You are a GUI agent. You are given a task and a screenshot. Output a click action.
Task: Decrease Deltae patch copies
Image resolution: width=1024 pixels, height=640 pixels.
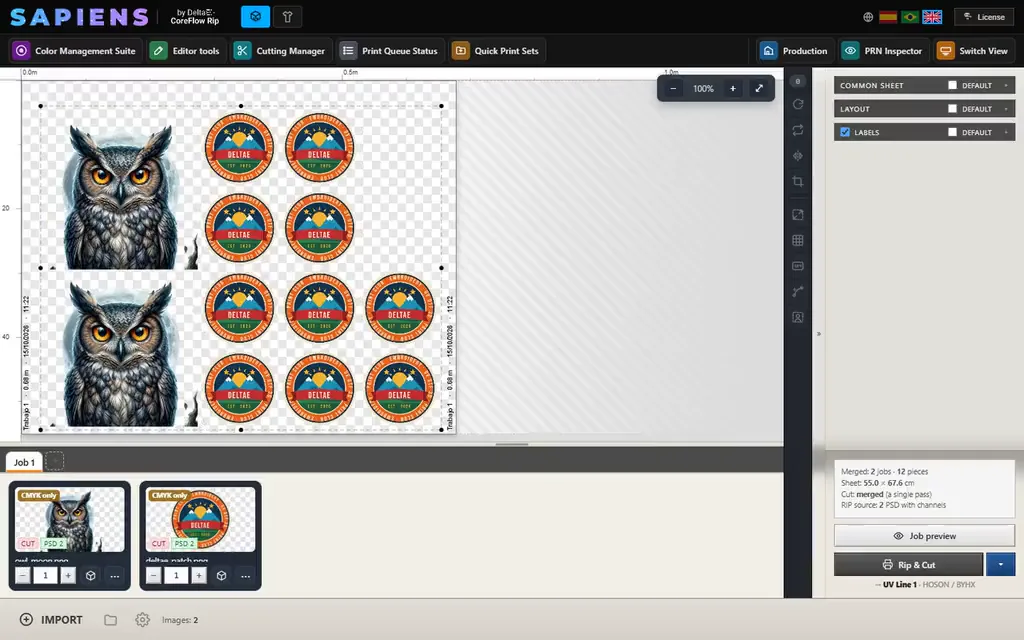point(153,575)
